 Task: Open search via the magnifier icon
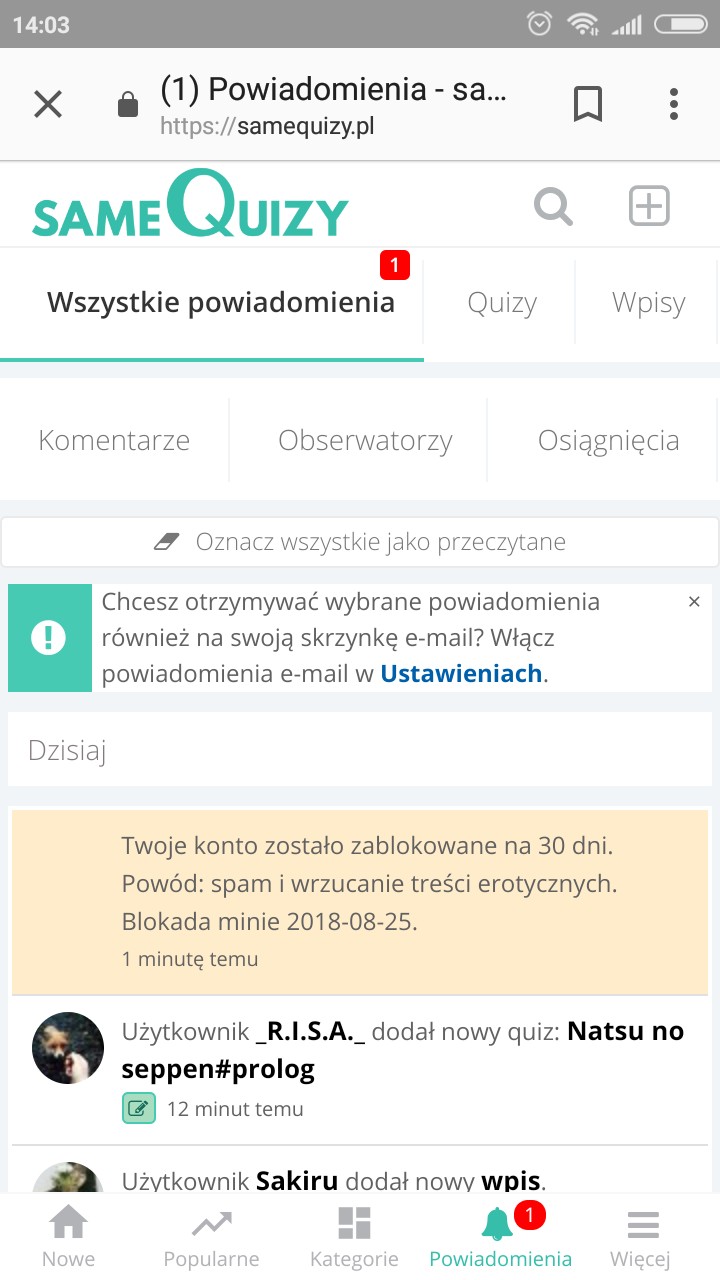553,207
